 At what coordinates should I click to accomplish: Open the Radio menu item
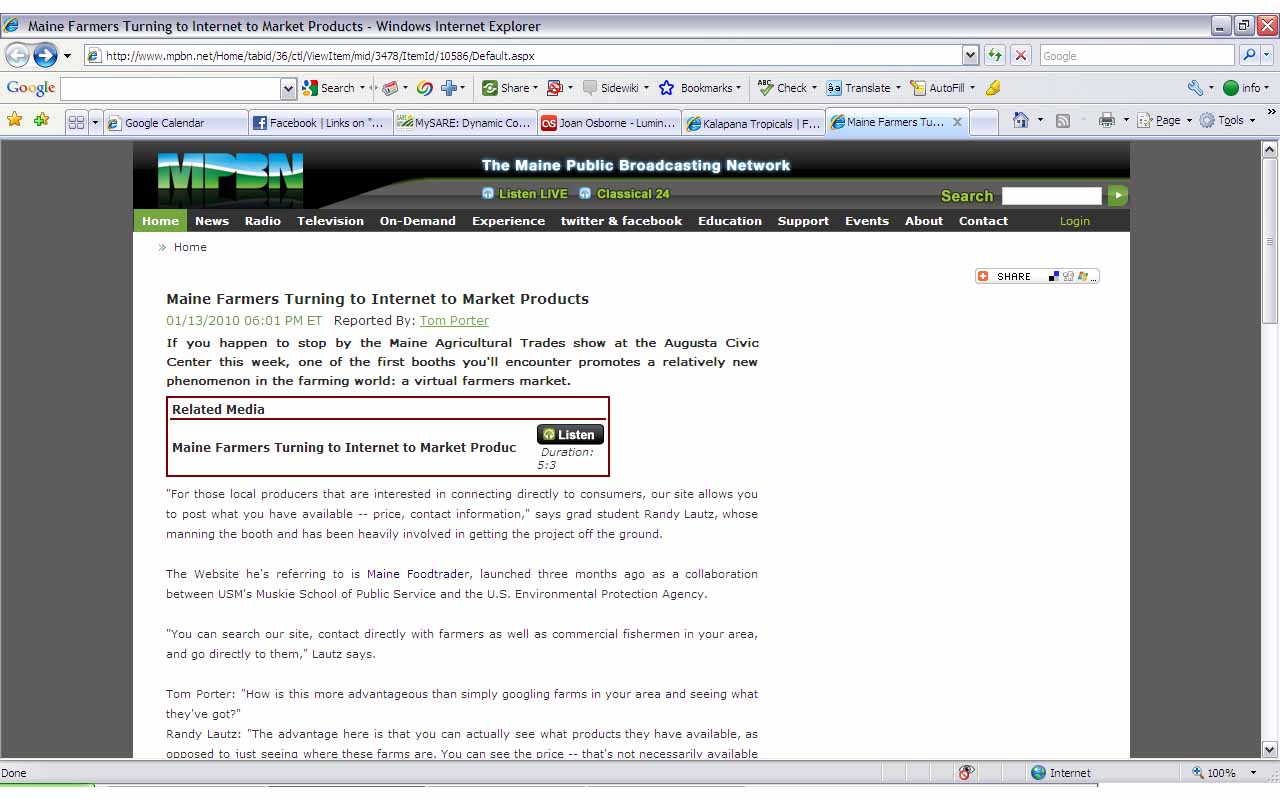tap(263, 221)
